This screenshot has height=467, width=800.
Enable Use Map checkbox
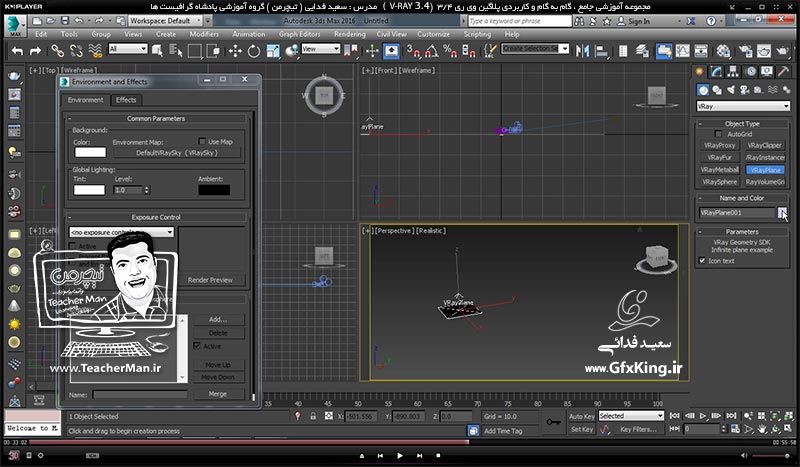(202, 141)
